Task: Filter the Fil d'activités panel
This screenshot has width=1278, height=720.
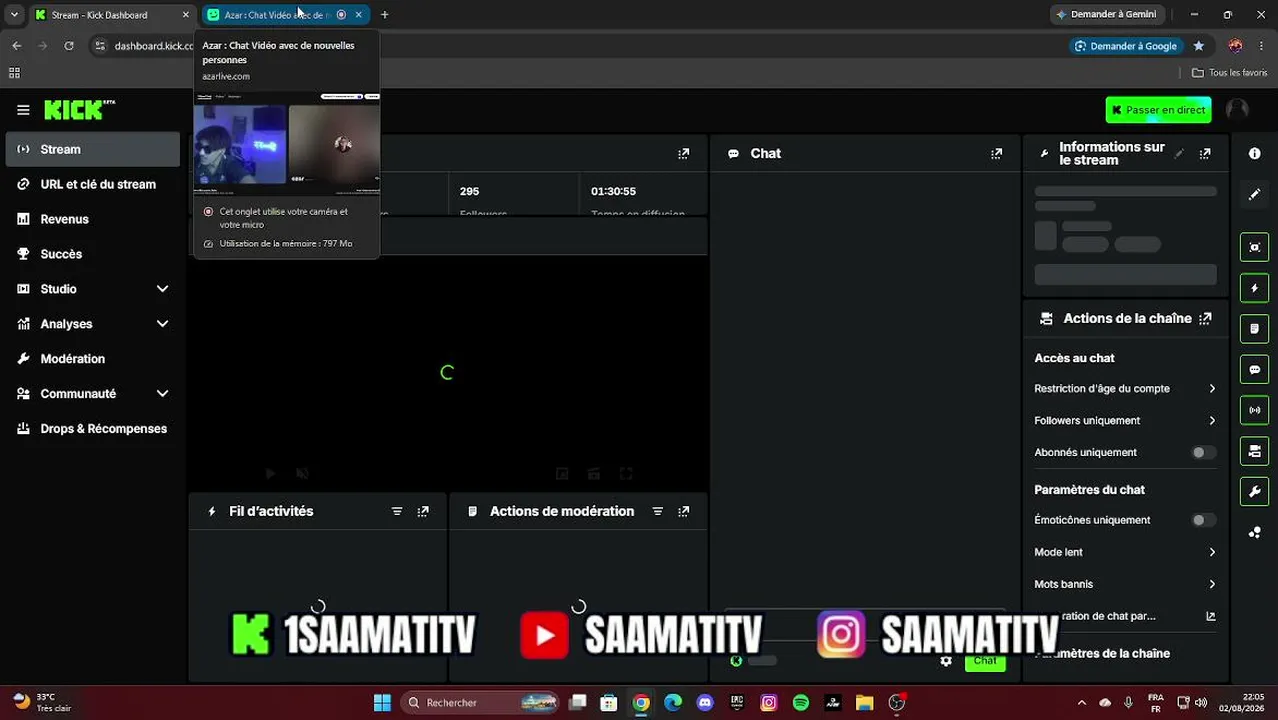Action: tap(397, 511)
